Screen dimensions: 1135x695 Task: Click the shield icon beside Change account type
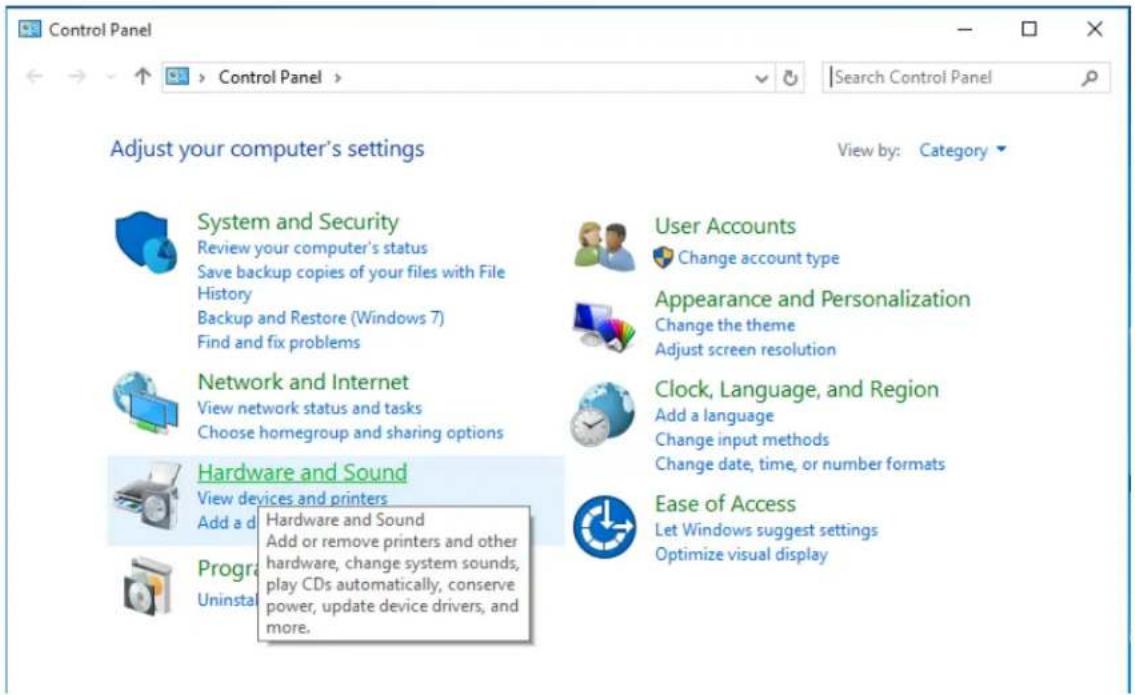[x=663, y=258]
